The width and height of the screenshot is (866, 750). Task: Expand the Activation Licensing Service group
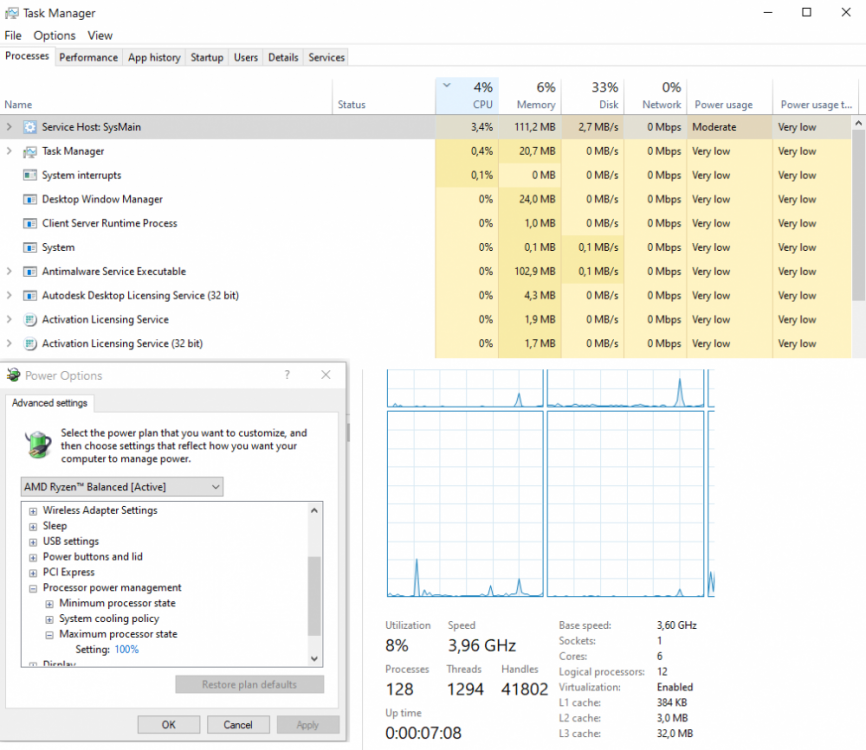pos(9,319)
